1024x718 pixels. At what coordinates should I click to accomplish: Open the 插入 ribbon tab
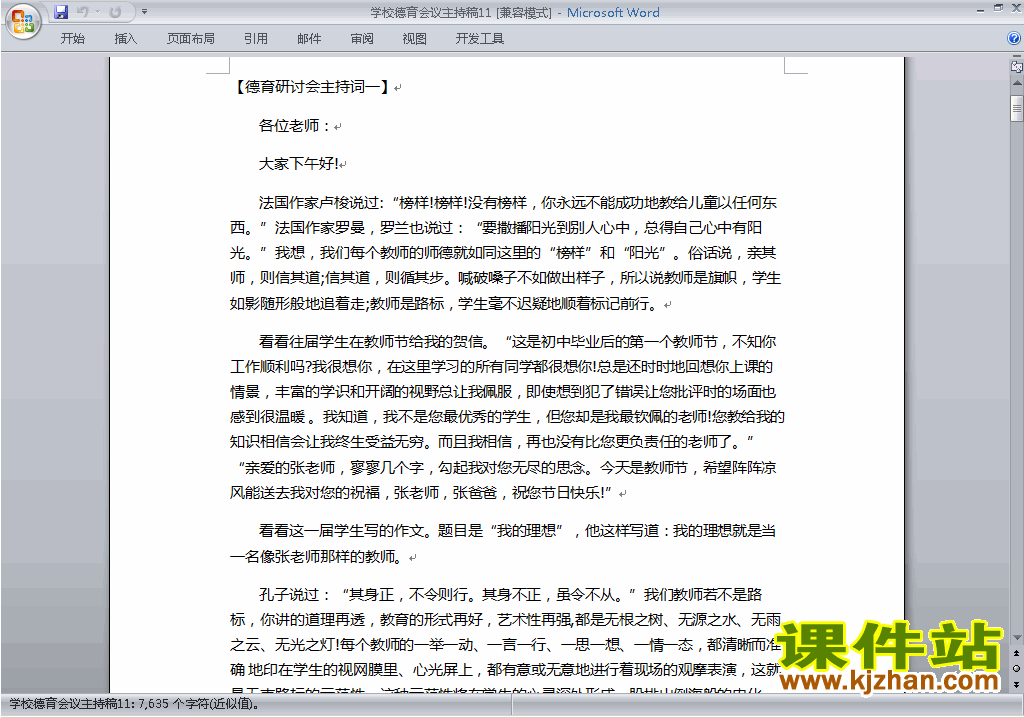tap(125, 39)
